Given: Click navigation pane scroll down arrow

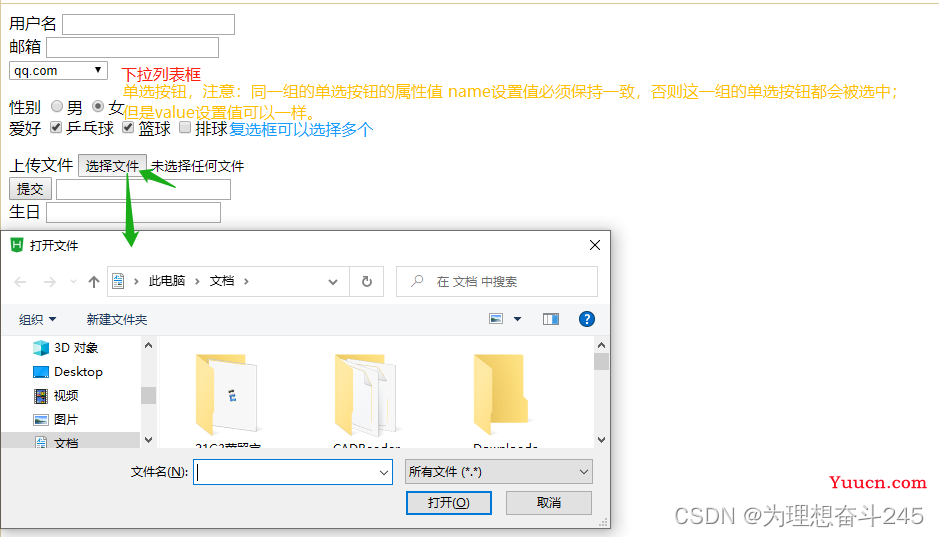Looking at the screenshot, I should tap(149, 440).
